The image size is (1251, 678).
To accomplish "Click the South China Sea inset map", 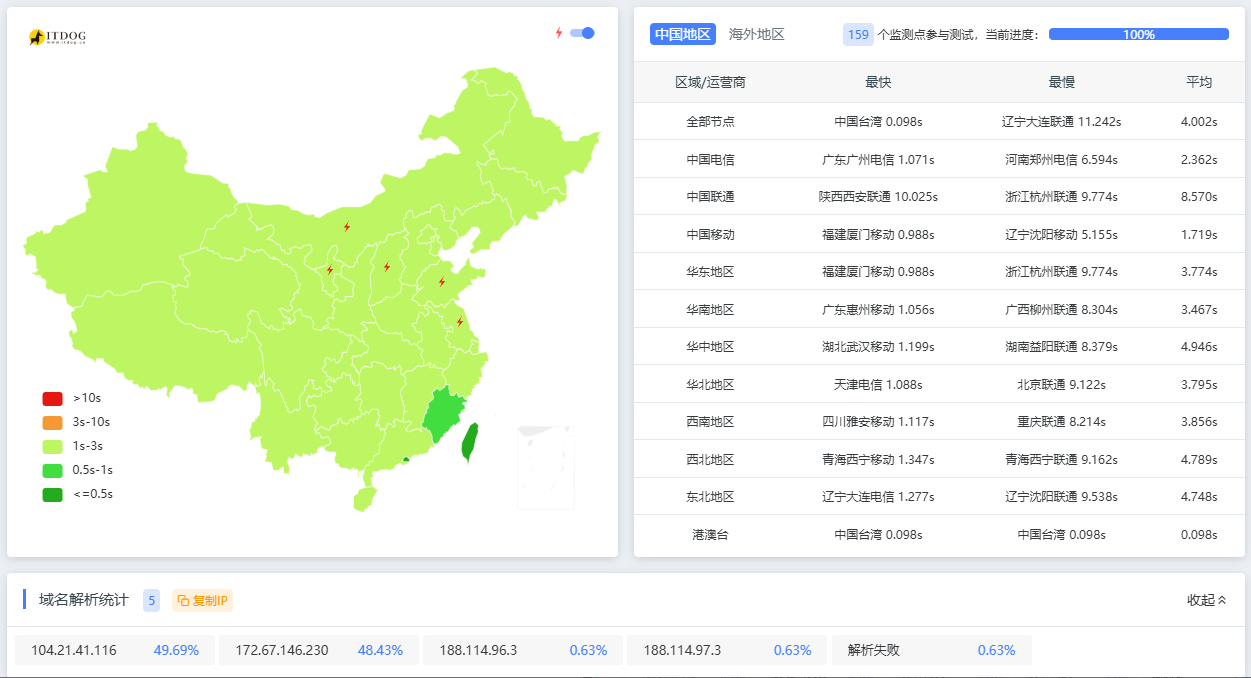I will coord(545,467).
